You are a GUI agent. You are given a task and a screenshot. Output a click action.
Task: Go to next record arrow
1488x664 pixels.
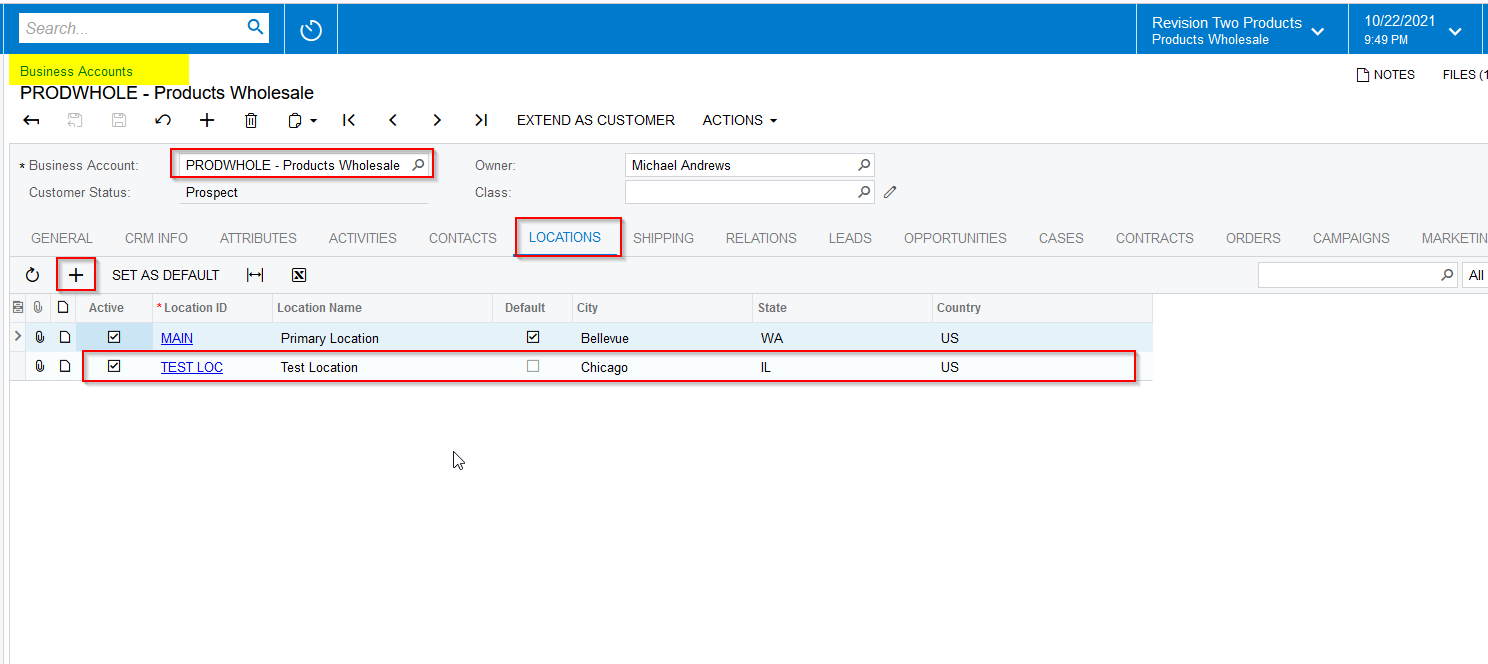click(x=437, y=120)
